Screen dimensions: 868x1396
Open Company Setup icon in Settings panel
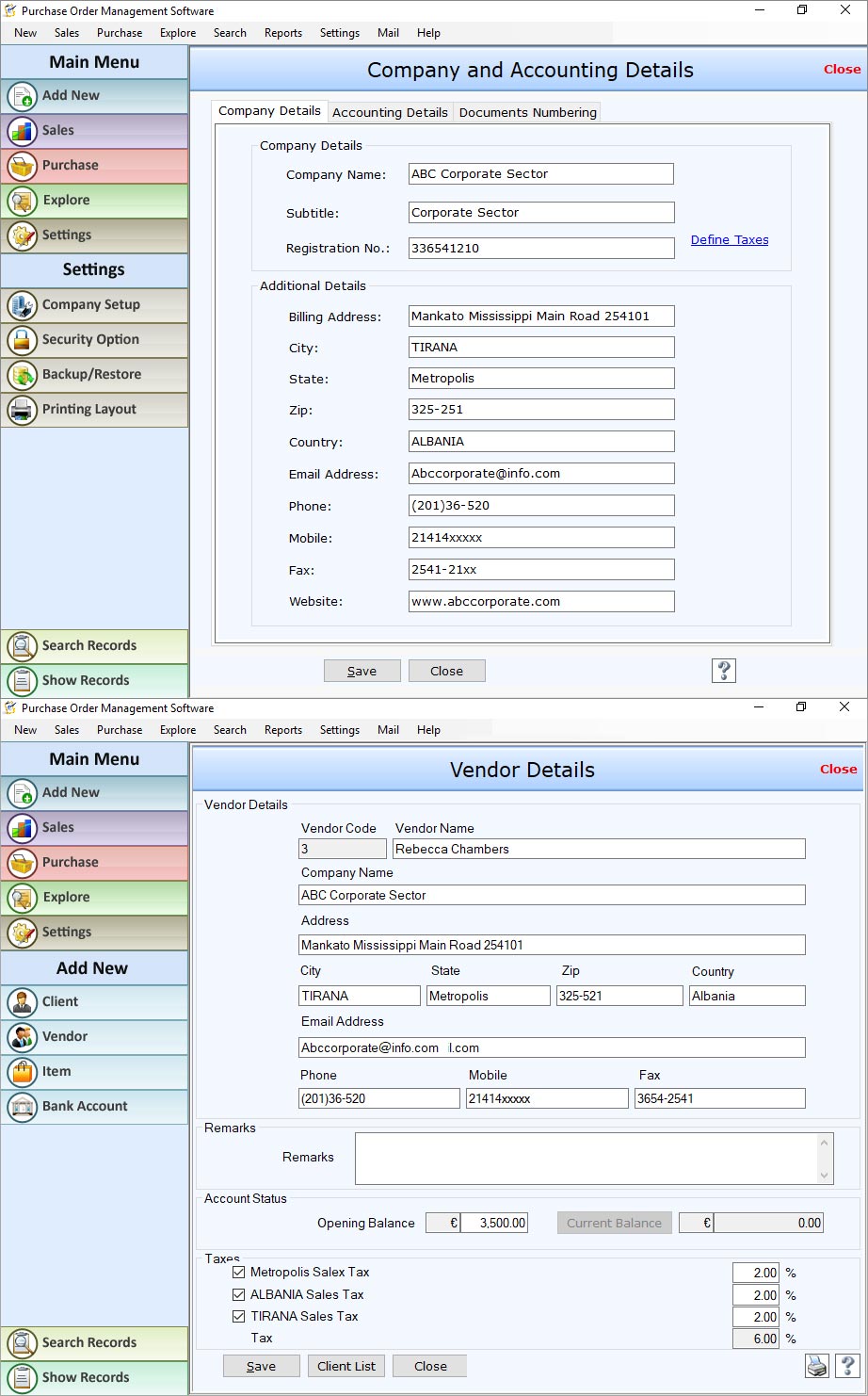click(22, 305)
